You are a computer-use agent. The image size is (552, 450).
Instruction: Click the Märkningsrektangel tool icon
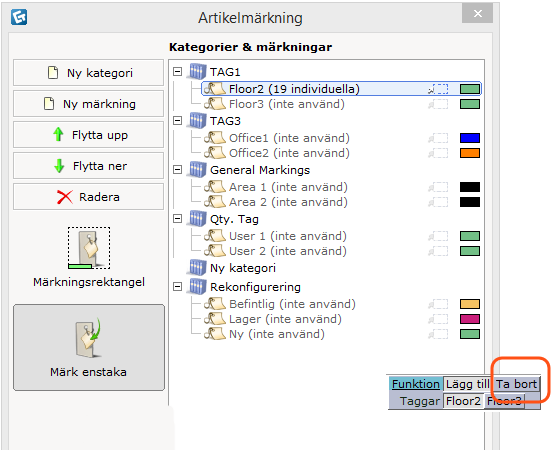point(89,248)
